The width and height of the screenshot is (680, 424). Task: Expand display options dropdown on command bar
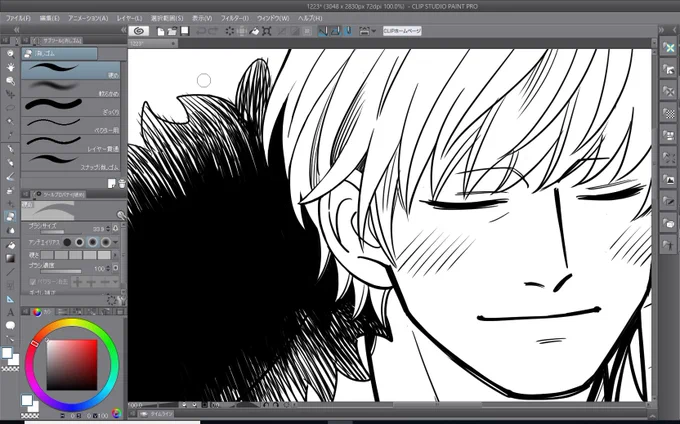point(374,31)
